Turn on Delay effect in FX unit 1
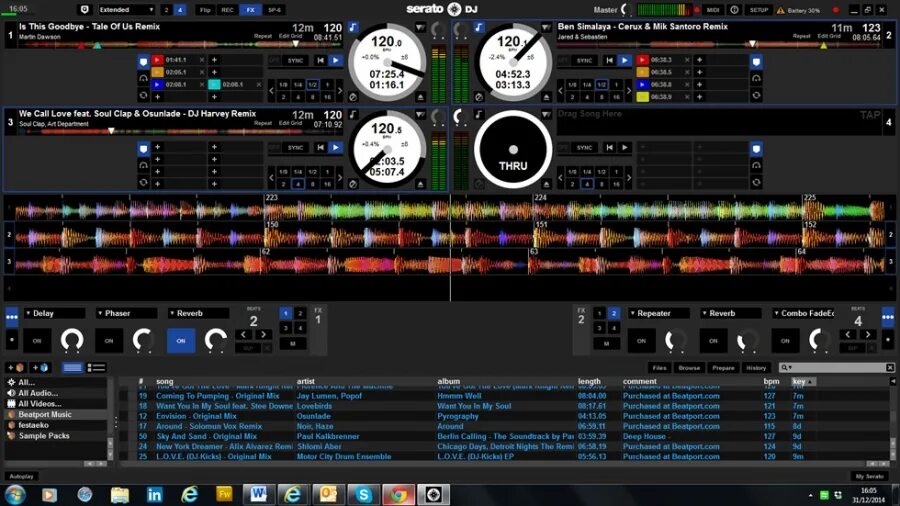 [37, 341]
